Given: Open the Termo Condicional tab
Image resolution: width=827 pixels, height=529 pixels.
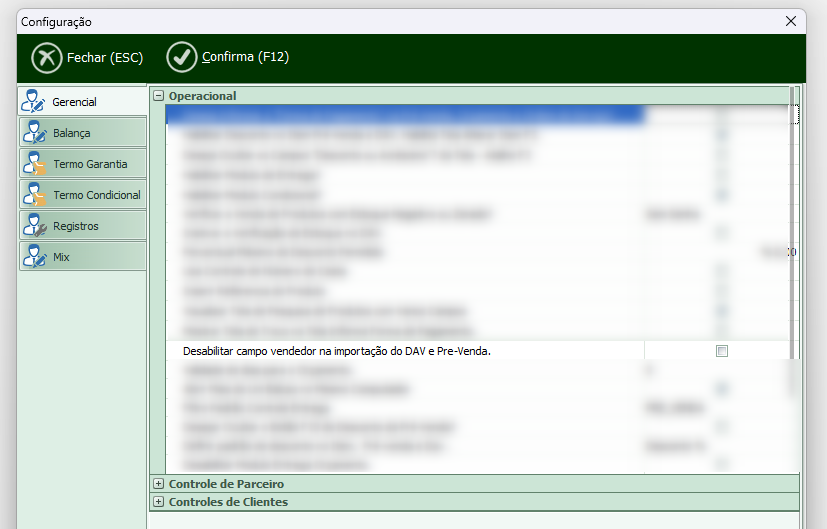Looking at the screenshot, I should [83, 195].
